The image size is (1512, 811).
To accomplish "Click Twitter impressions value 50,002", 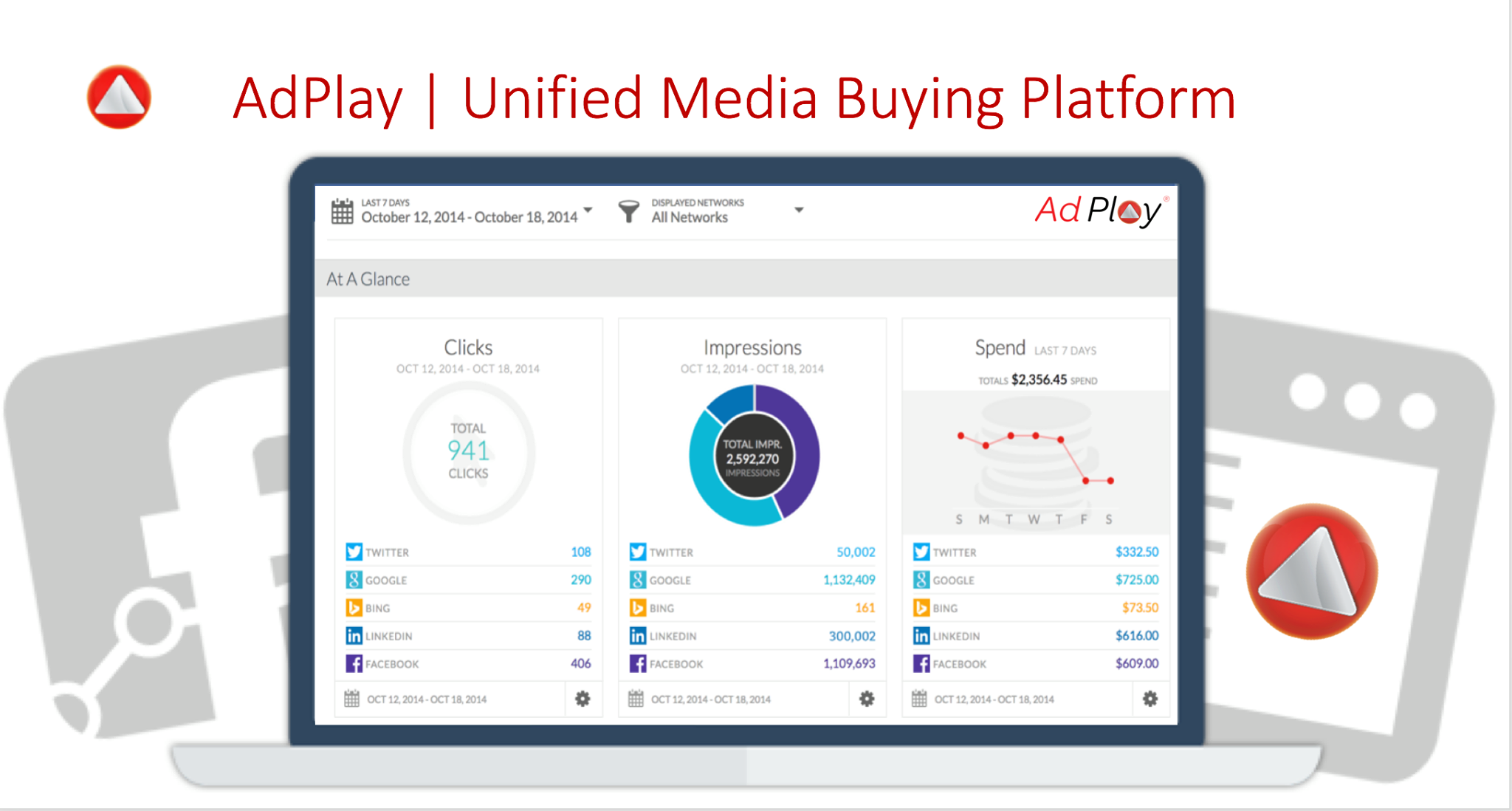I will pos(856,552).
